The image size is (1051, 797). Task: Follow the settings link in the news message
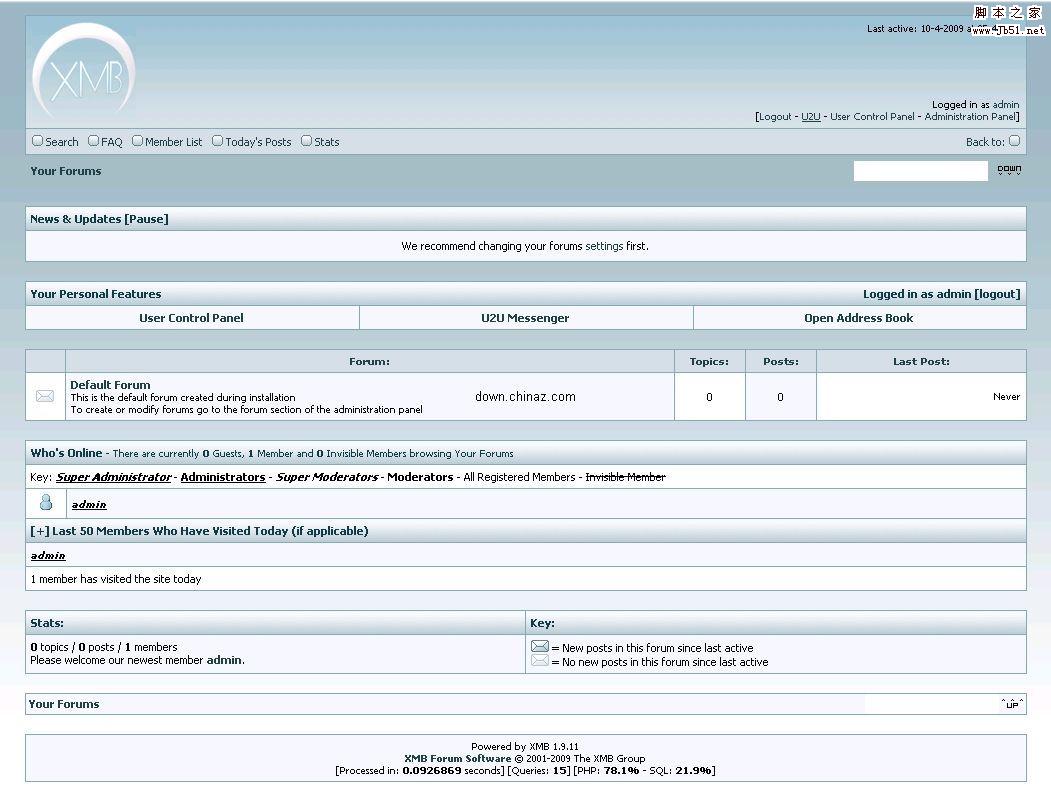point(604,246)
